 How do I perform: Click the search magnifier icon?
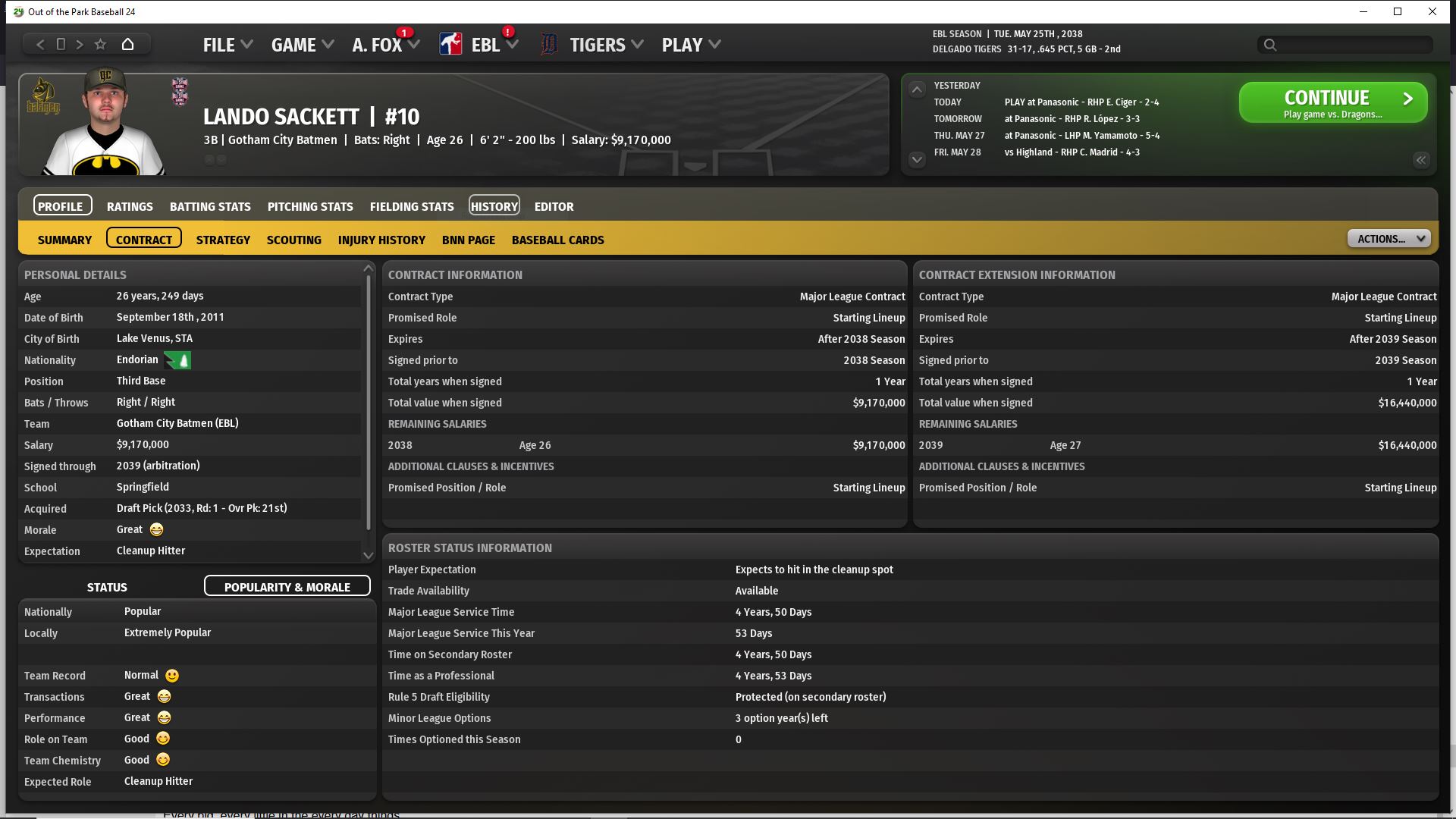[x=1270, y=45]
